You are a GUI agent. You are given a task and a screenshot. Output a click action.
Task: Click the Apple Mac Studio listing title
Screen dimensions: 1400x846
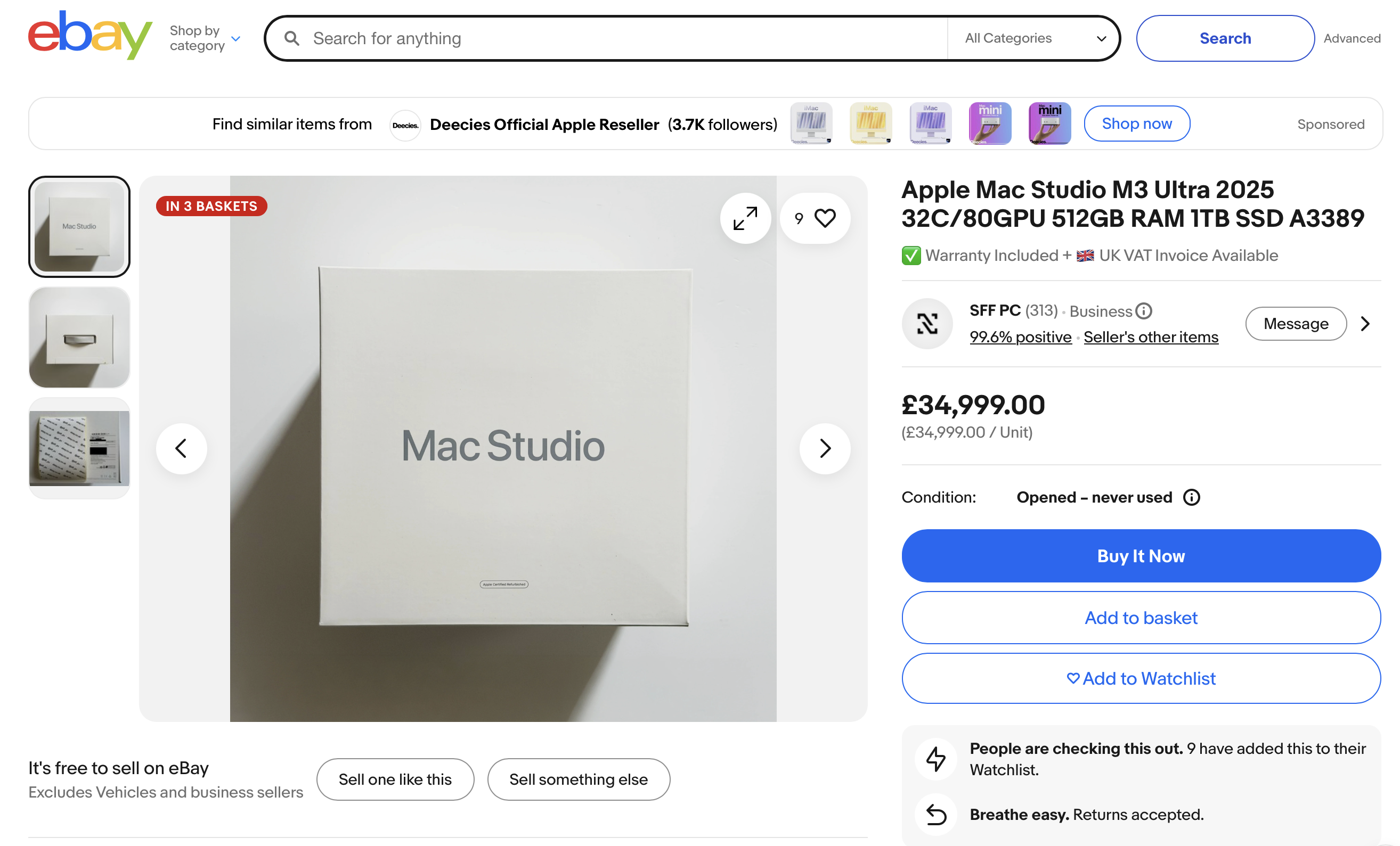point(1133,204)
